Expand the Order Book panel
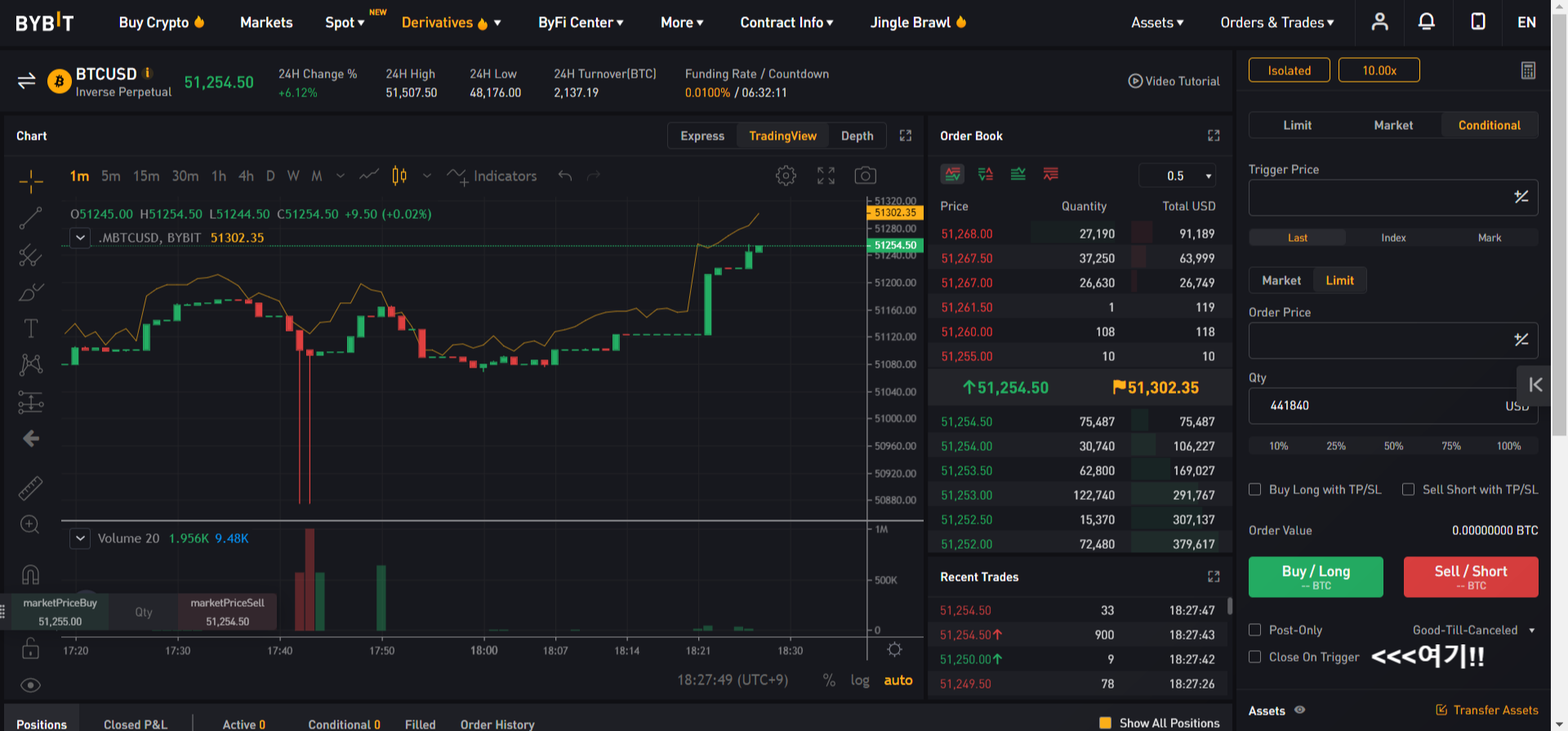The image size is (1568, 731). click(x=1214, y=136)
